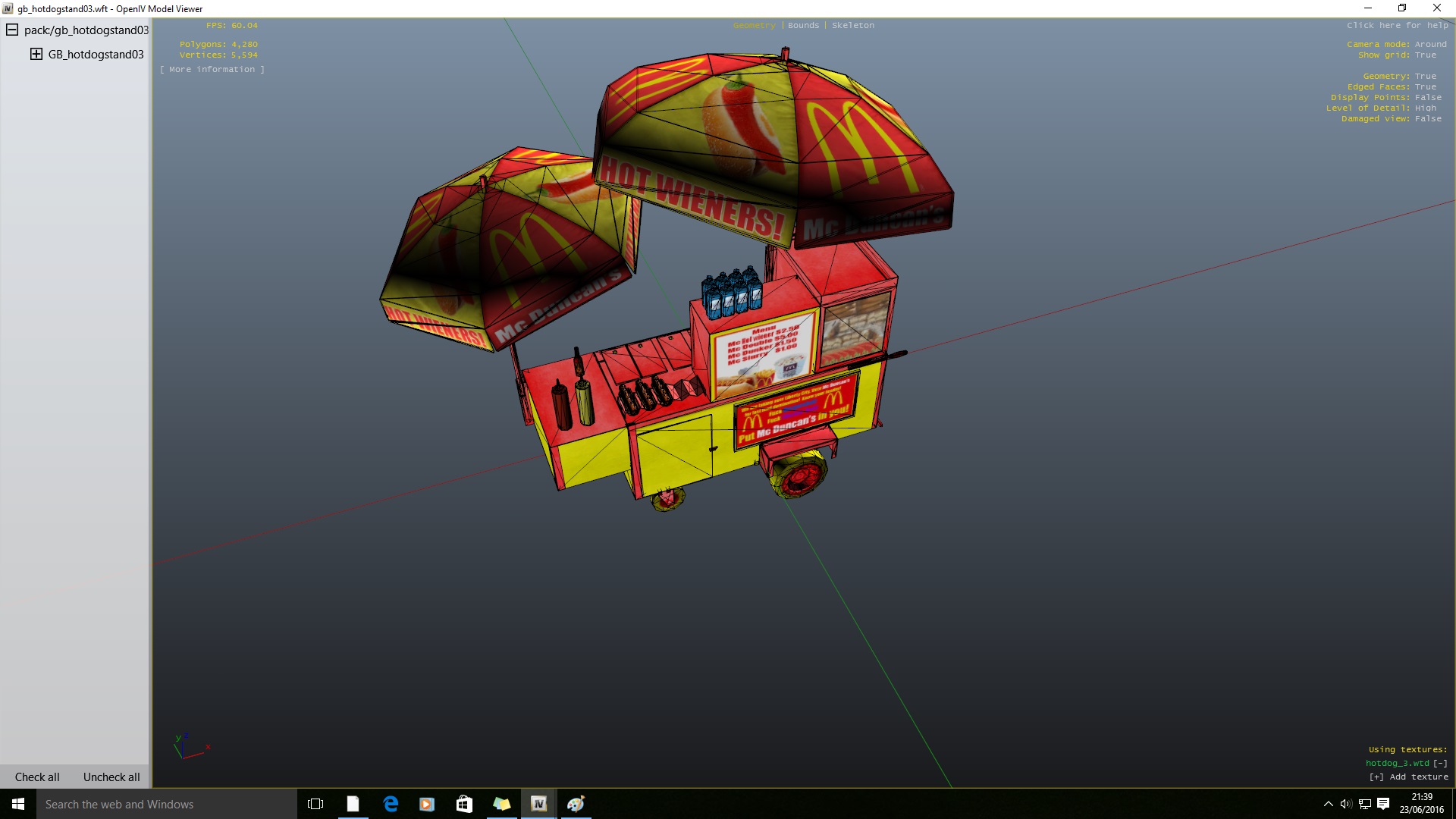1456x819 pixels.
Task: Open More information panel
Action: pyautogui.click(x=212, y=69)
